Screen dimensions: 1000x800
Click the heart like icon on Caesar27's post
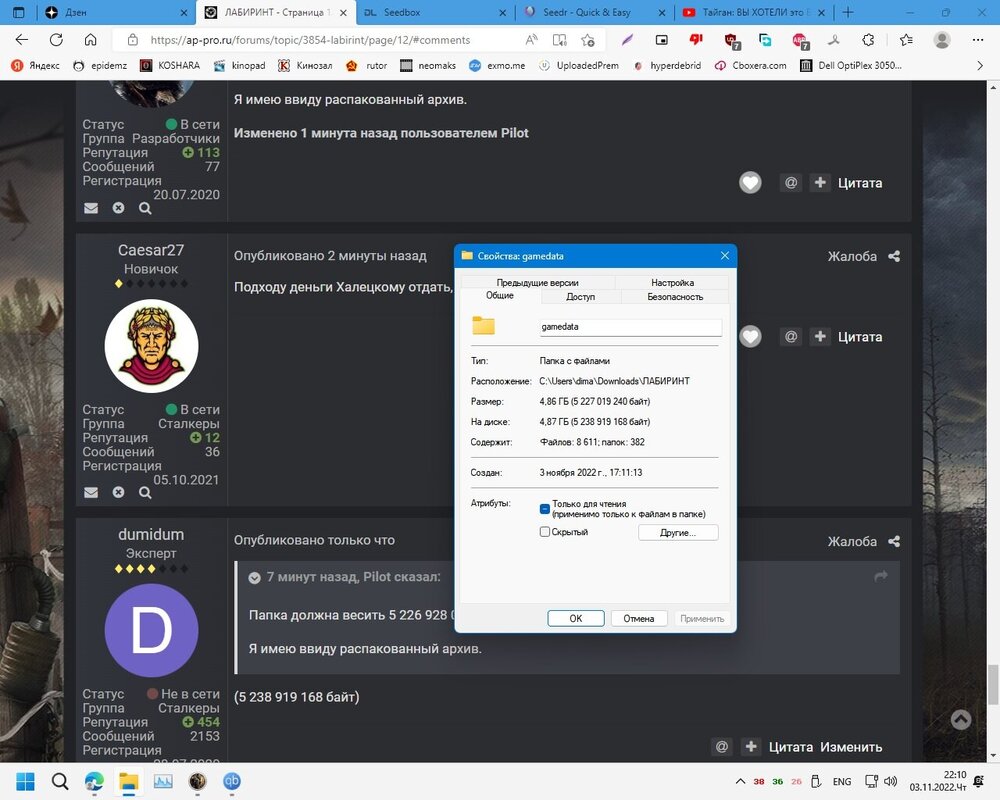pyautogui.click(x=750, y=337)
